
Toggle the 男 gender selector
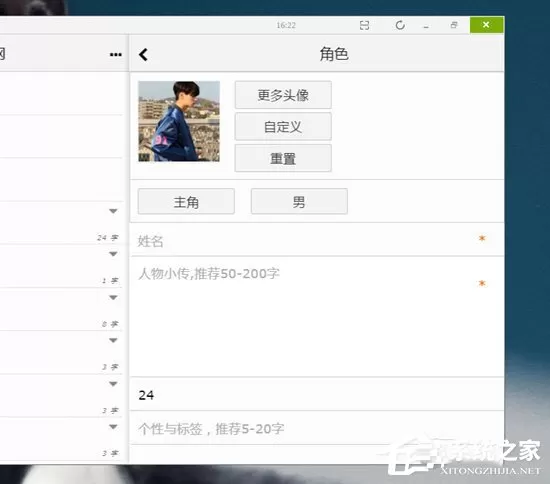[299, 202]
